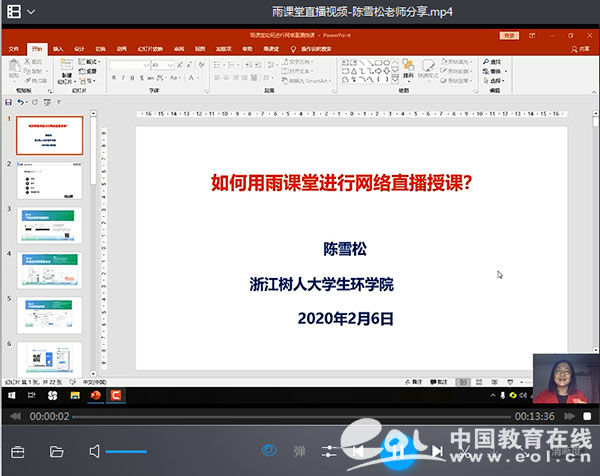Toggle Italic formatting

pos(123,78)
